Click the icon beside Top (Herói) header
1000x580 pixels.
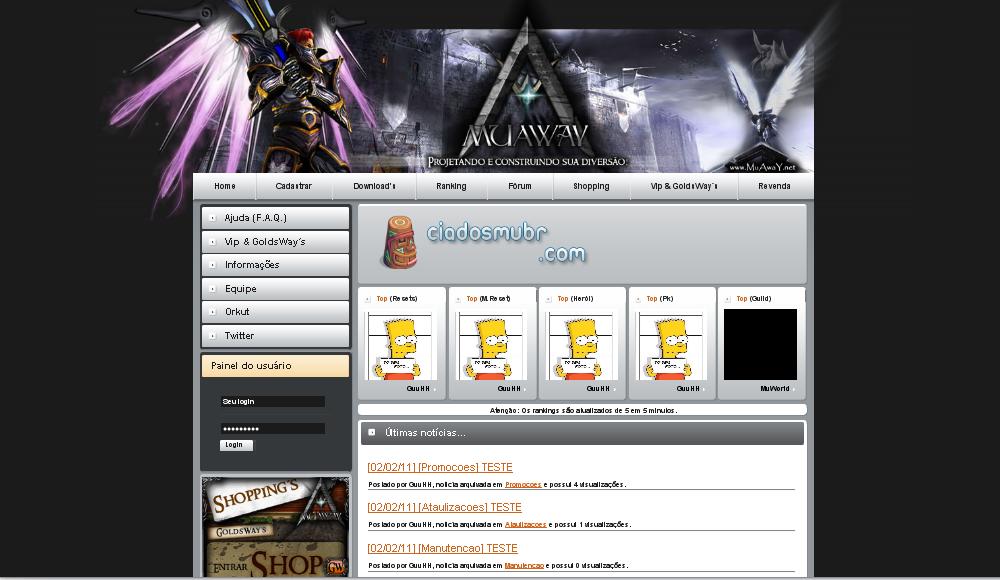(548, 299)
